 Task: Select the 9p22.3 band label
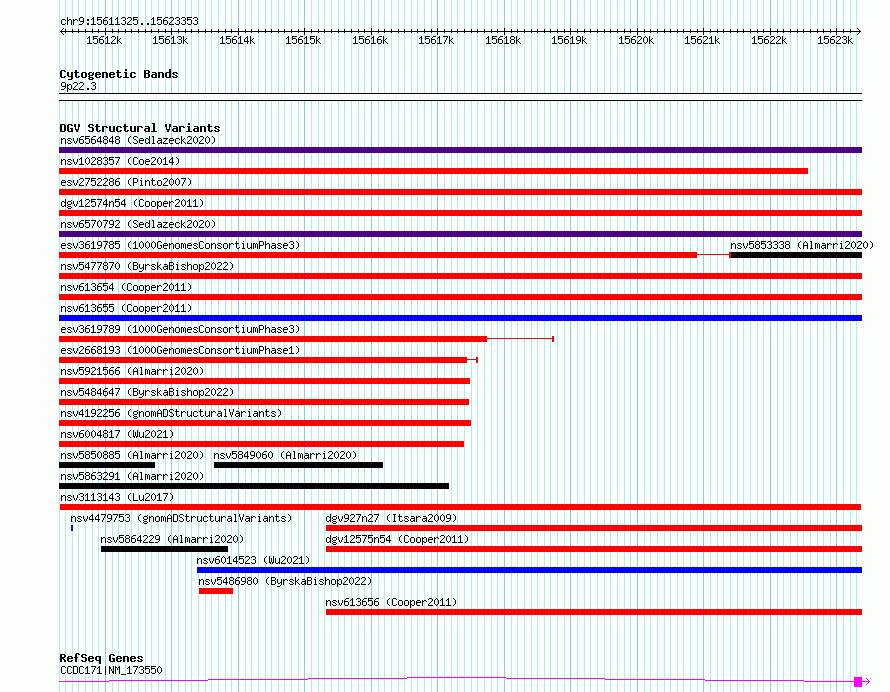(x=78, y=87)
